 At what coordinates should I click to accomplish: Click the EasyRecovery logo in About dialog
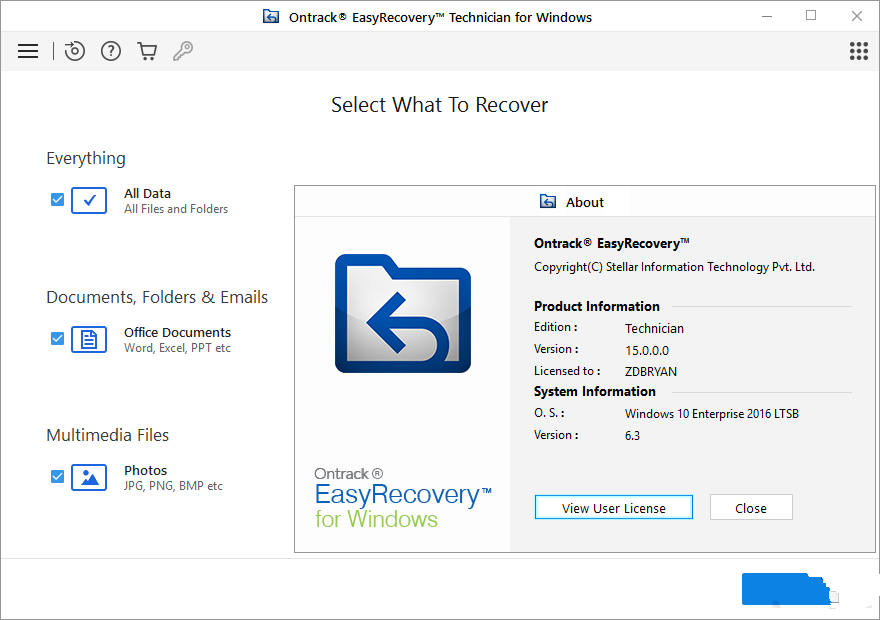[x=403, y=314]
